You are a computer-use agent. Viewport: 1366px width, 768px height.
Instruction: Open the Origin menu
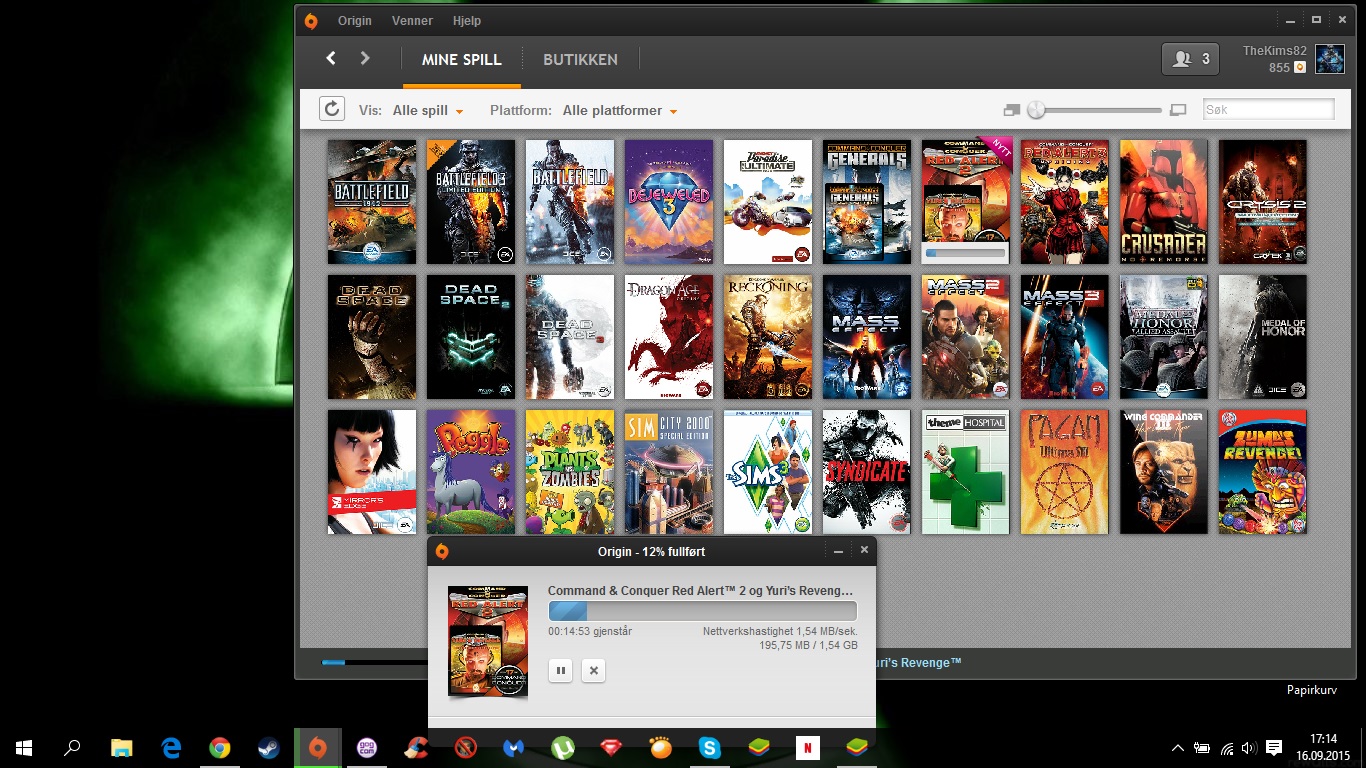point(354,21)
